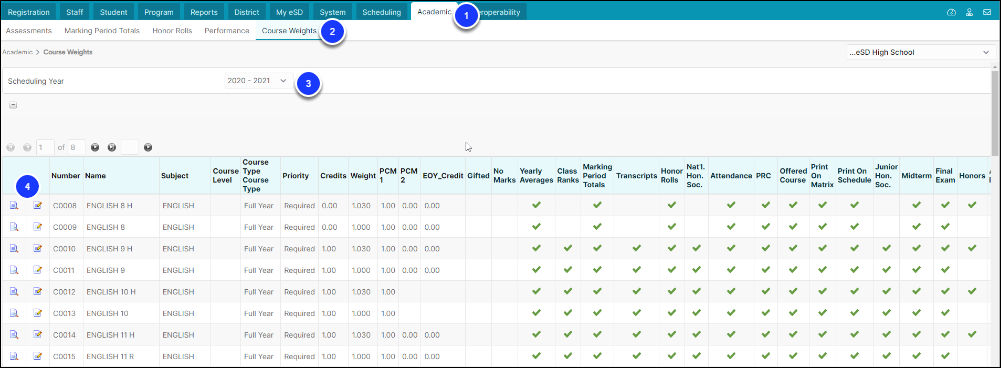View details for course C0011 ENGLISH 9
1001x368 pixels.
click(x=14, y=270)
